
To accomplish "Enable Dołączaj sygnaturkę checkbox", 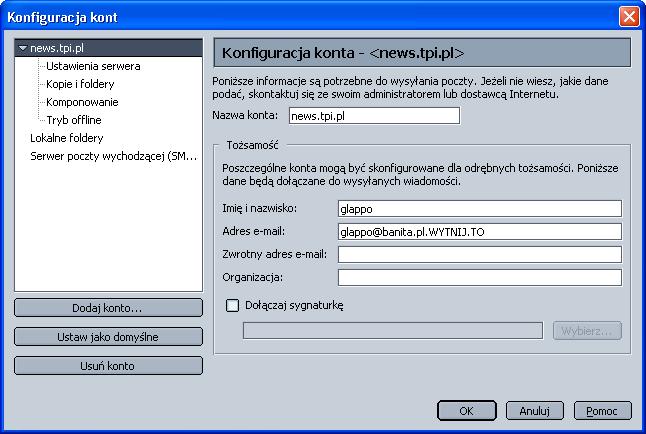I will point(233,306).
